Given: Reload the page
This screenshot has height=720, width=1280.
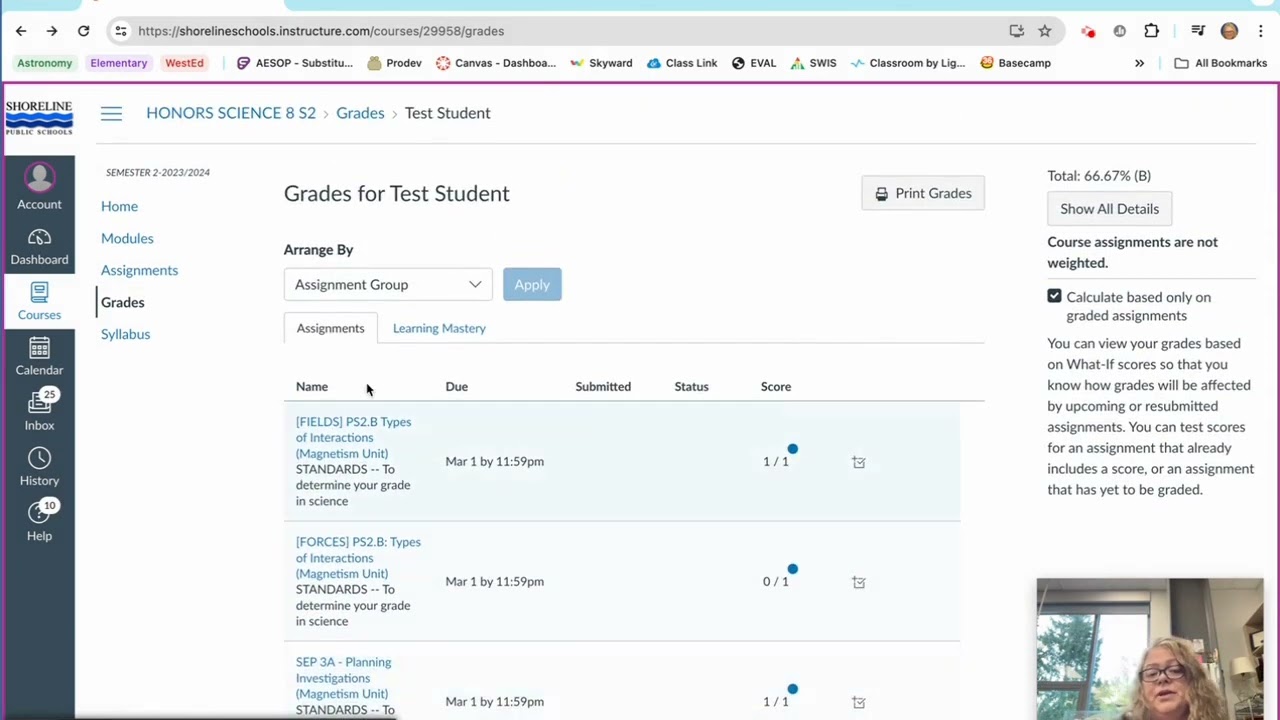Looking at the screenshot, I should click(84, 31).
